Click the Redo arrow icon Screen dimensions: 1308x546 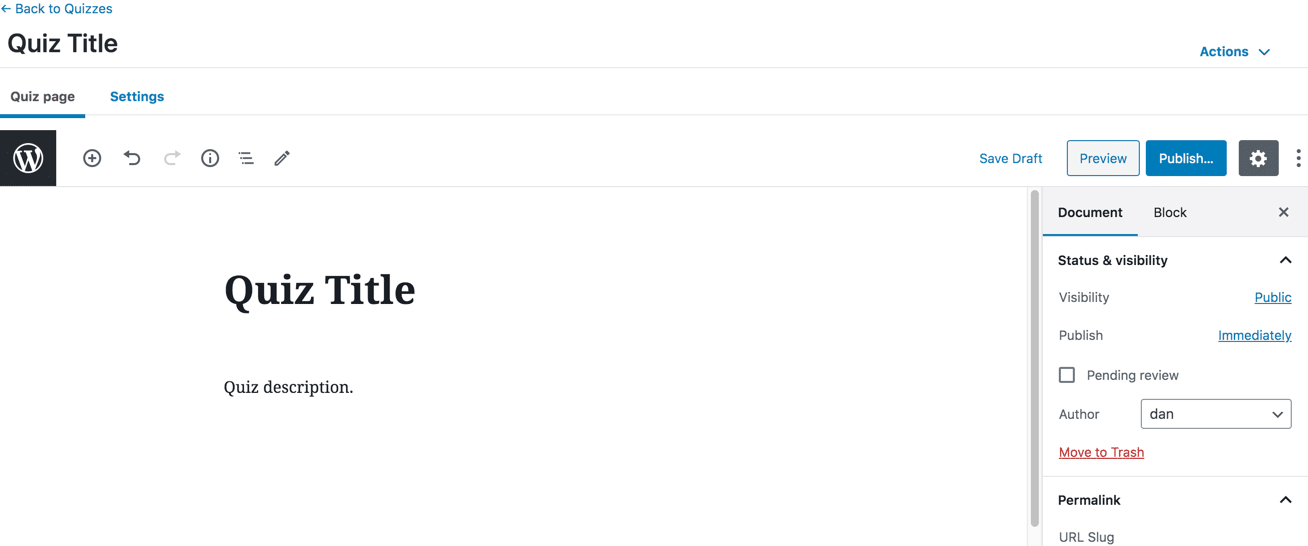(x=172, y=158)
